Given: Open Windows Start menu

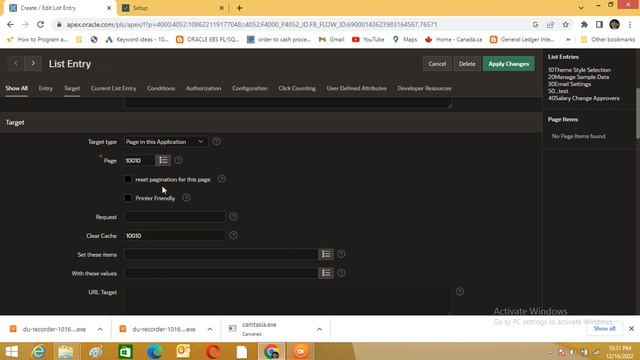Looking at the screenshot, I should click(11, 351).
